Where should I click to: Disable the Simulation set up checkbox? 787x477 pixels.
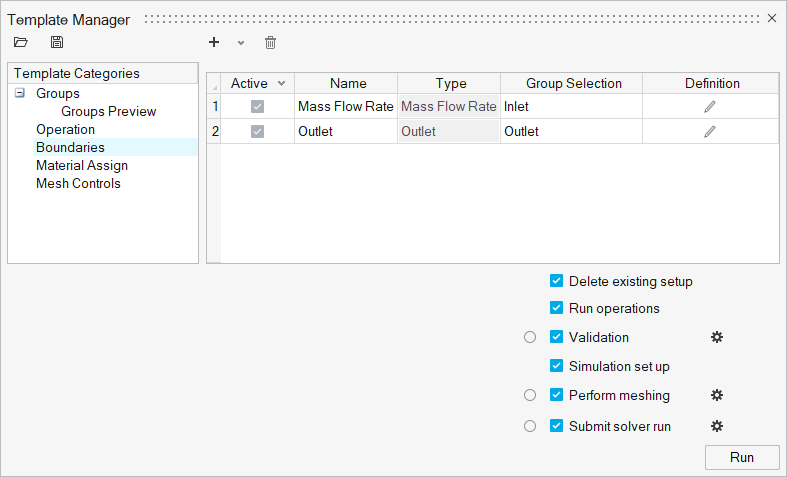pos(557,366)
